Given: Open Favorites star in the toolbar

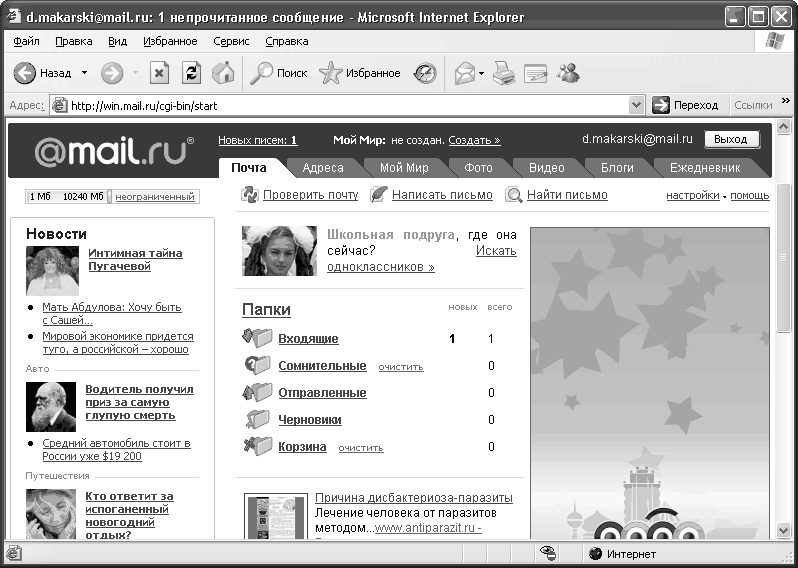Looking at the screenshot, I should (x=331, y=73).
